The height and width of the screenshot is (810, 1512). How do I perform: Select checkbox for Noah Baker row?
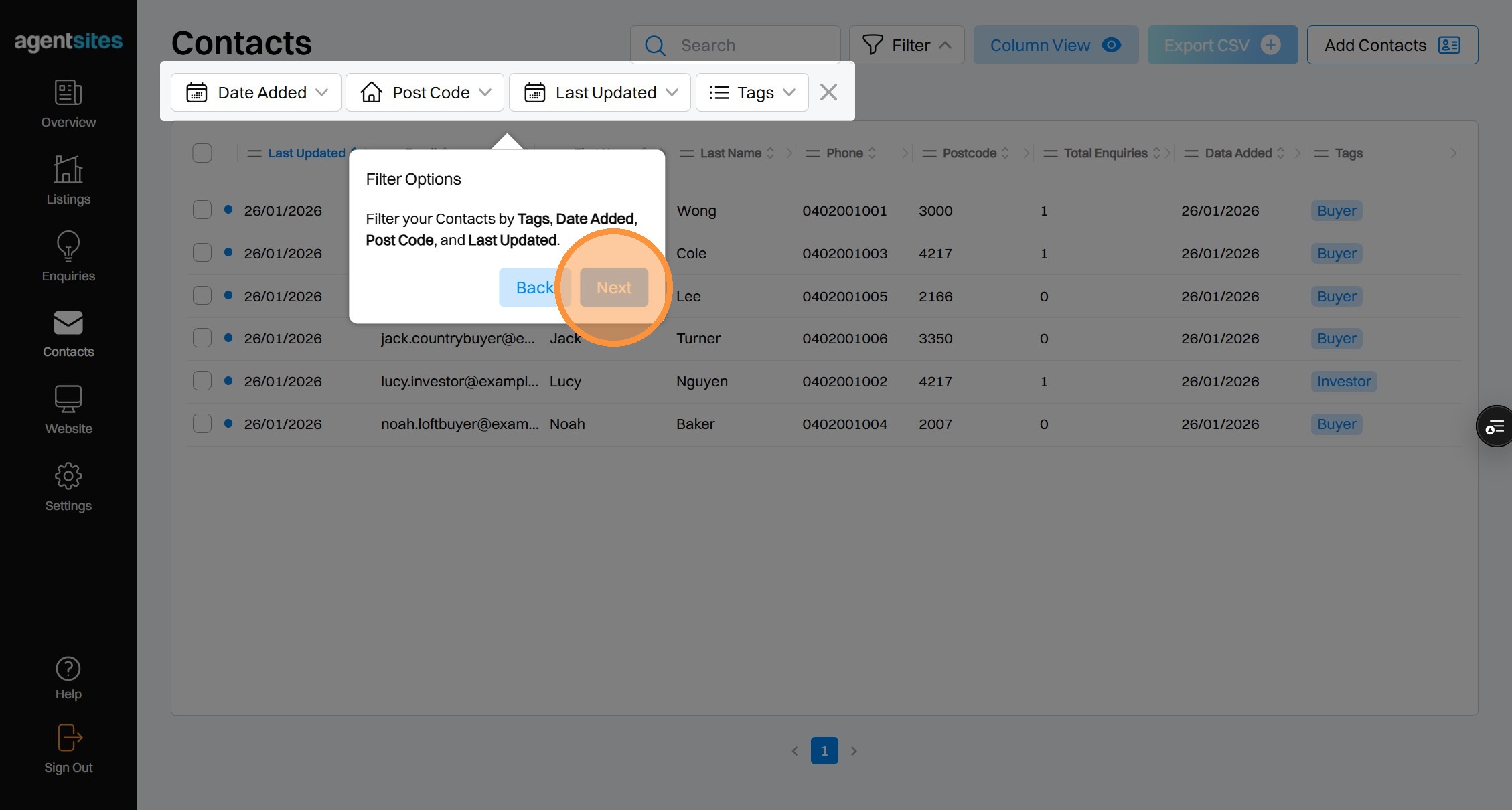(x=202, y=424)
